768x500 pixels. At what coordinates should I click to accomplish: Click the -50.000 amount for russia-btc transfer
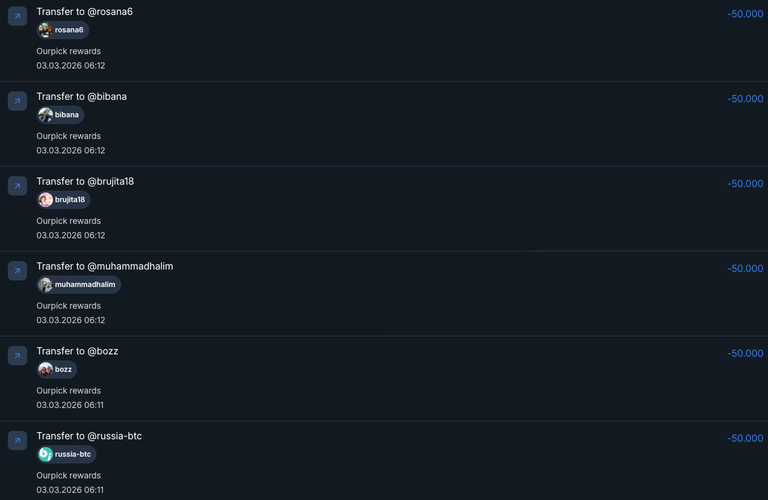click(x=745, y=438)
